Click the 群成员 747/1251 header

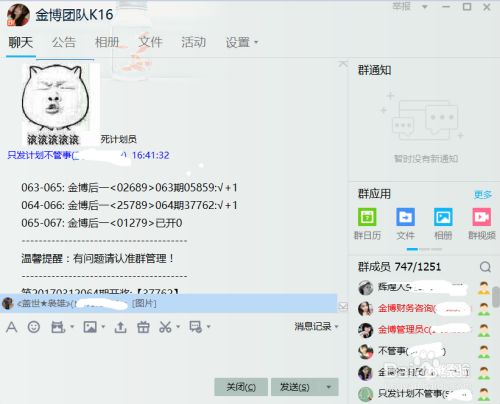399,267
